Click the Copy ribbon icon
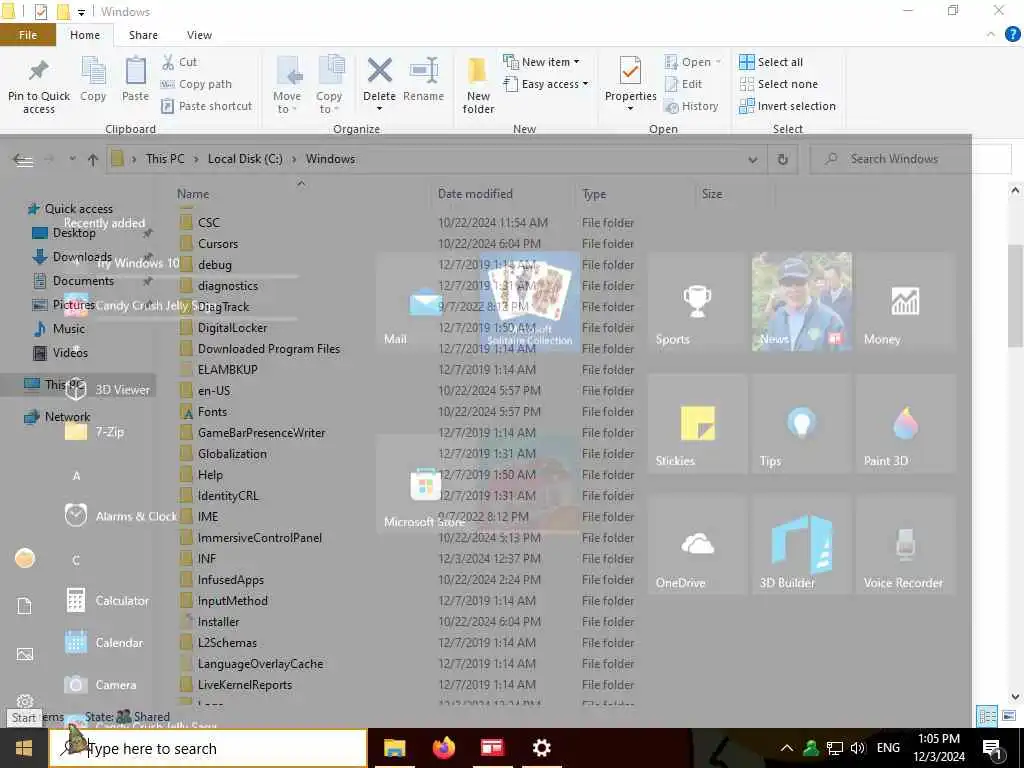The image size is (1024, 768). (x=93, y=79)
